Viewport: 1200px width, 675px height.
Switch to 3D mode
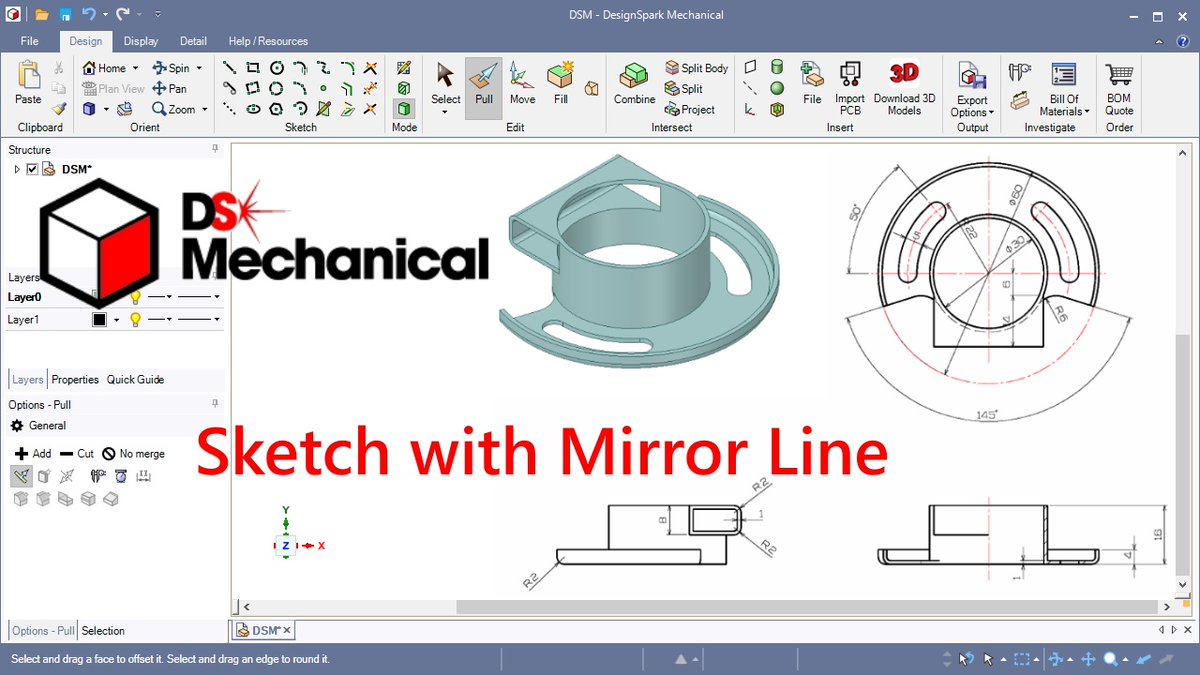404,108
